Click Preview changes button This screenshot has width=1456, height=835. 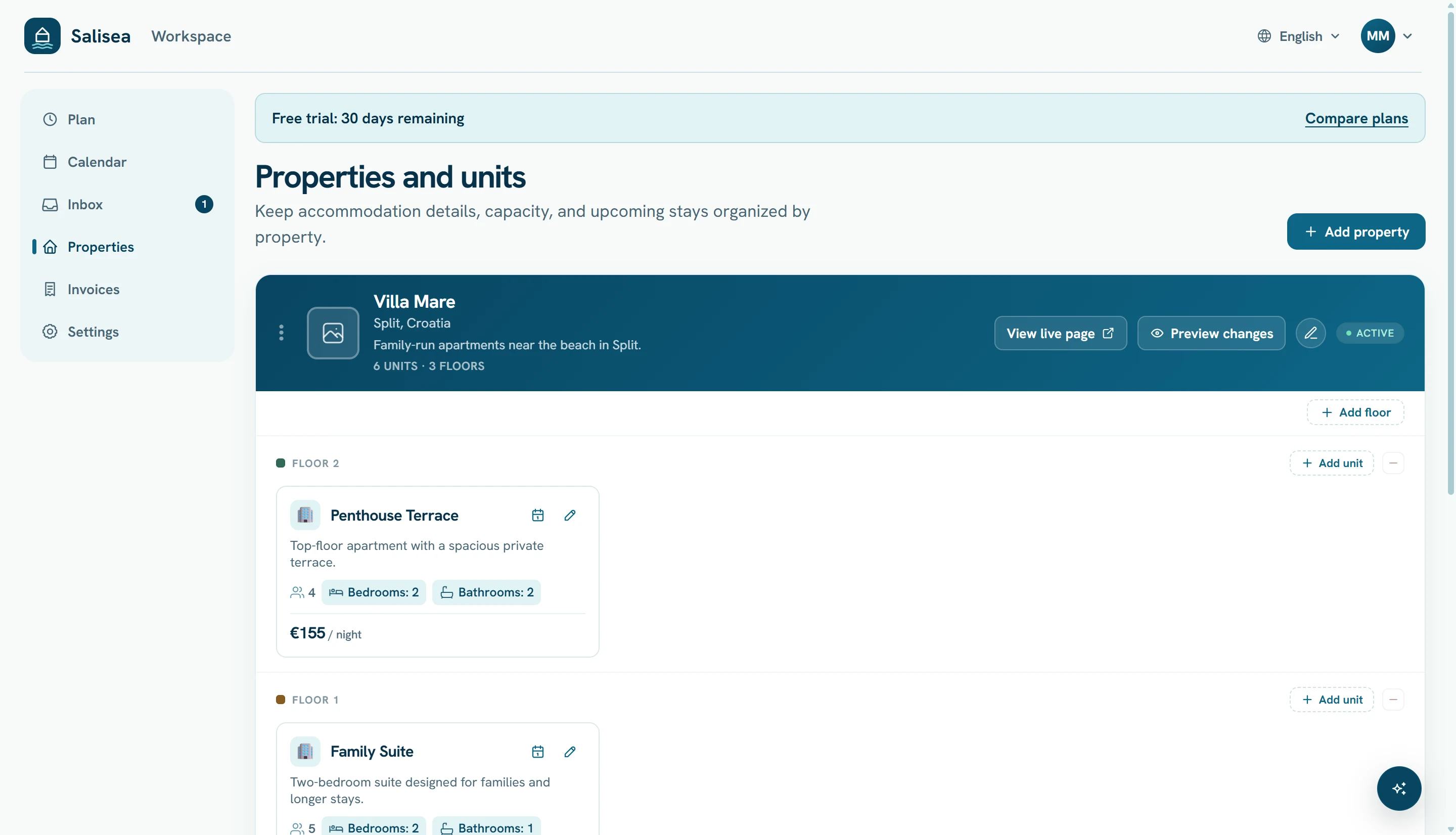coord(1211,333)
